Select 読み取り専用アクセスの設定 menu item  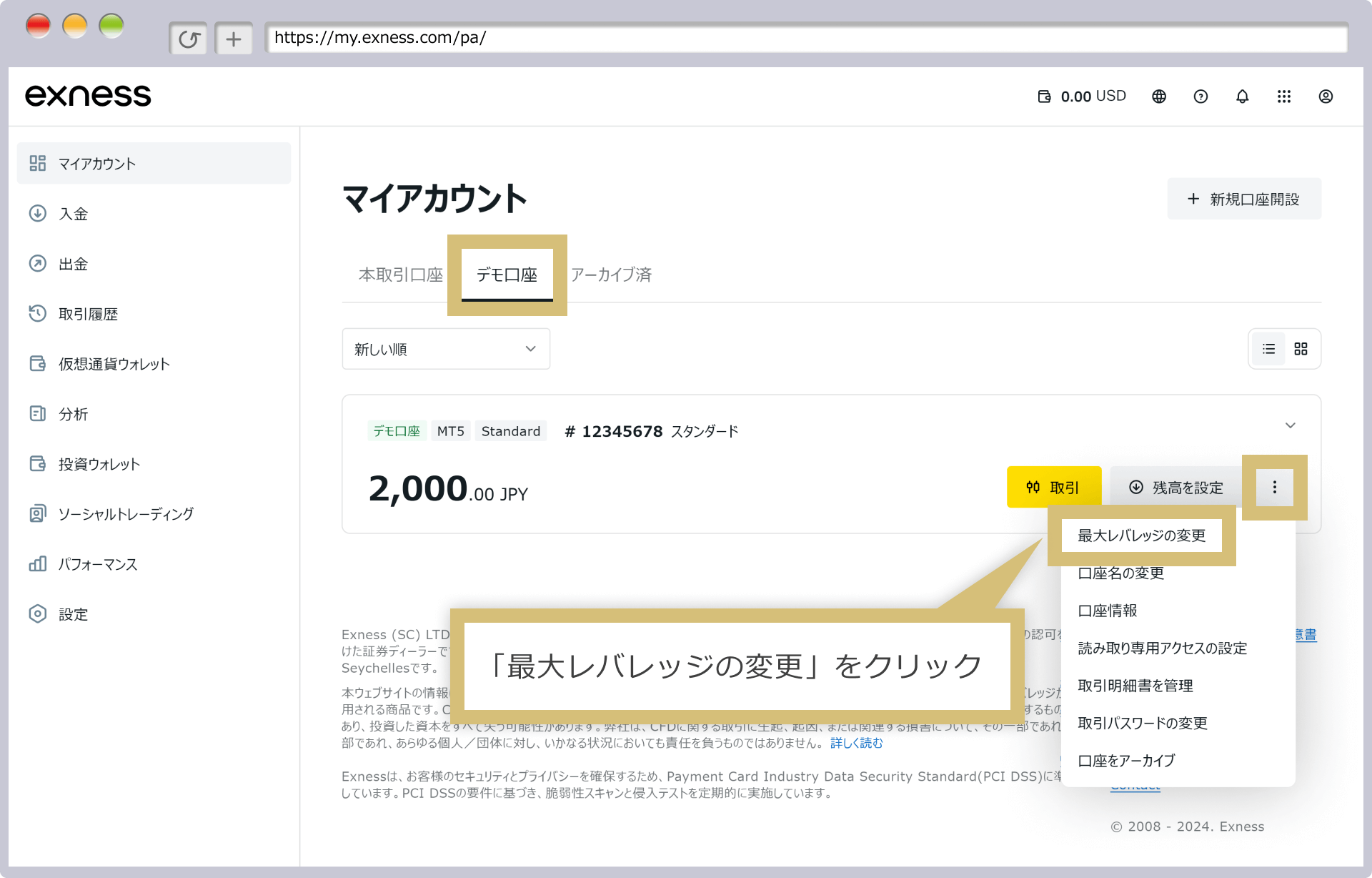(1163, 648)
